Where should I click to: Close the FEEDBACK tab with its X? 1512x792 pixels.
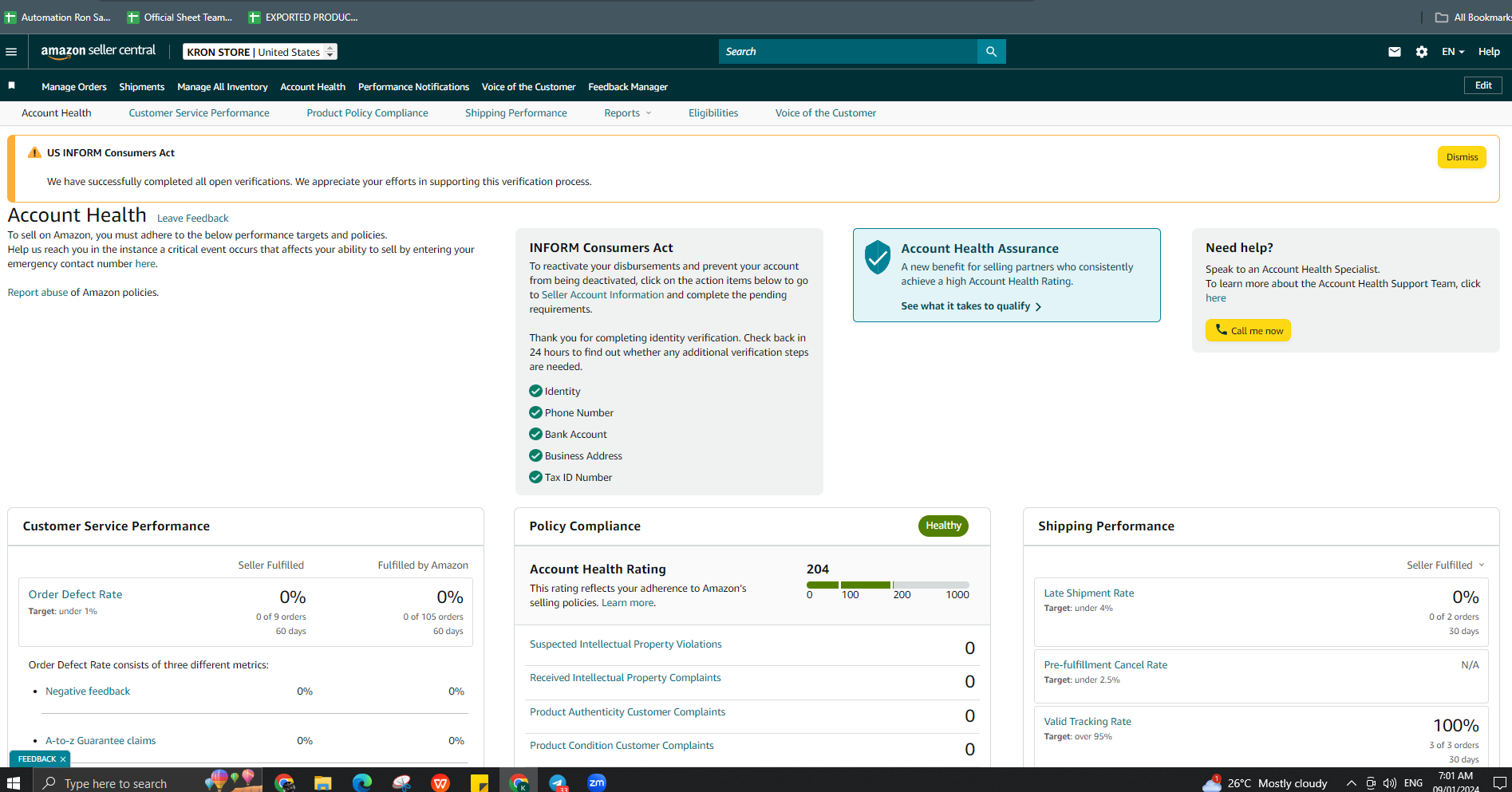(x=63, y=759)
